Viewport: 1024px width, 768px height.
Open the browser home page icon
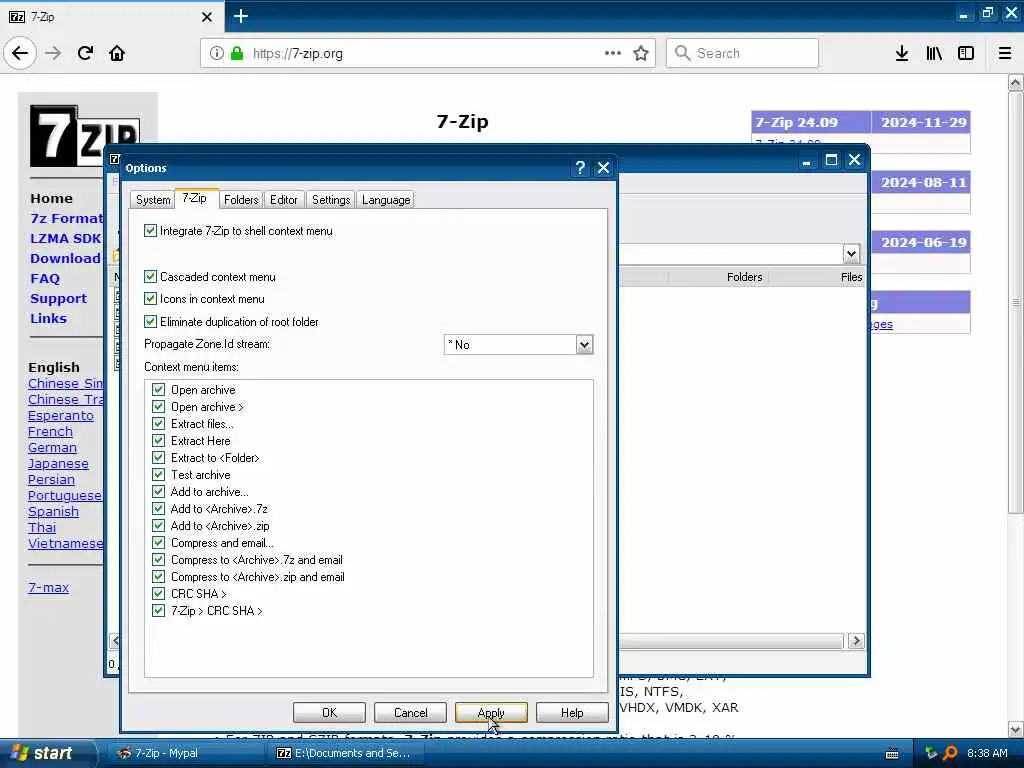click(117, 53)
